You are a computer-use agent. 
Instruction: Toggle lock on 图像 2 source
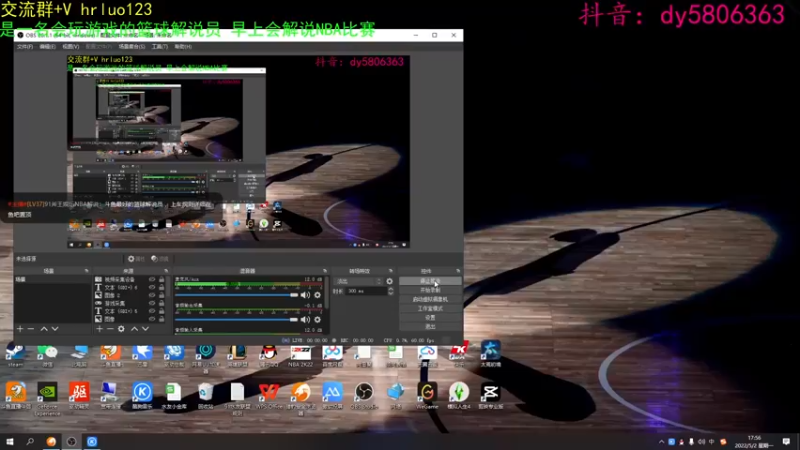[162, 295]
